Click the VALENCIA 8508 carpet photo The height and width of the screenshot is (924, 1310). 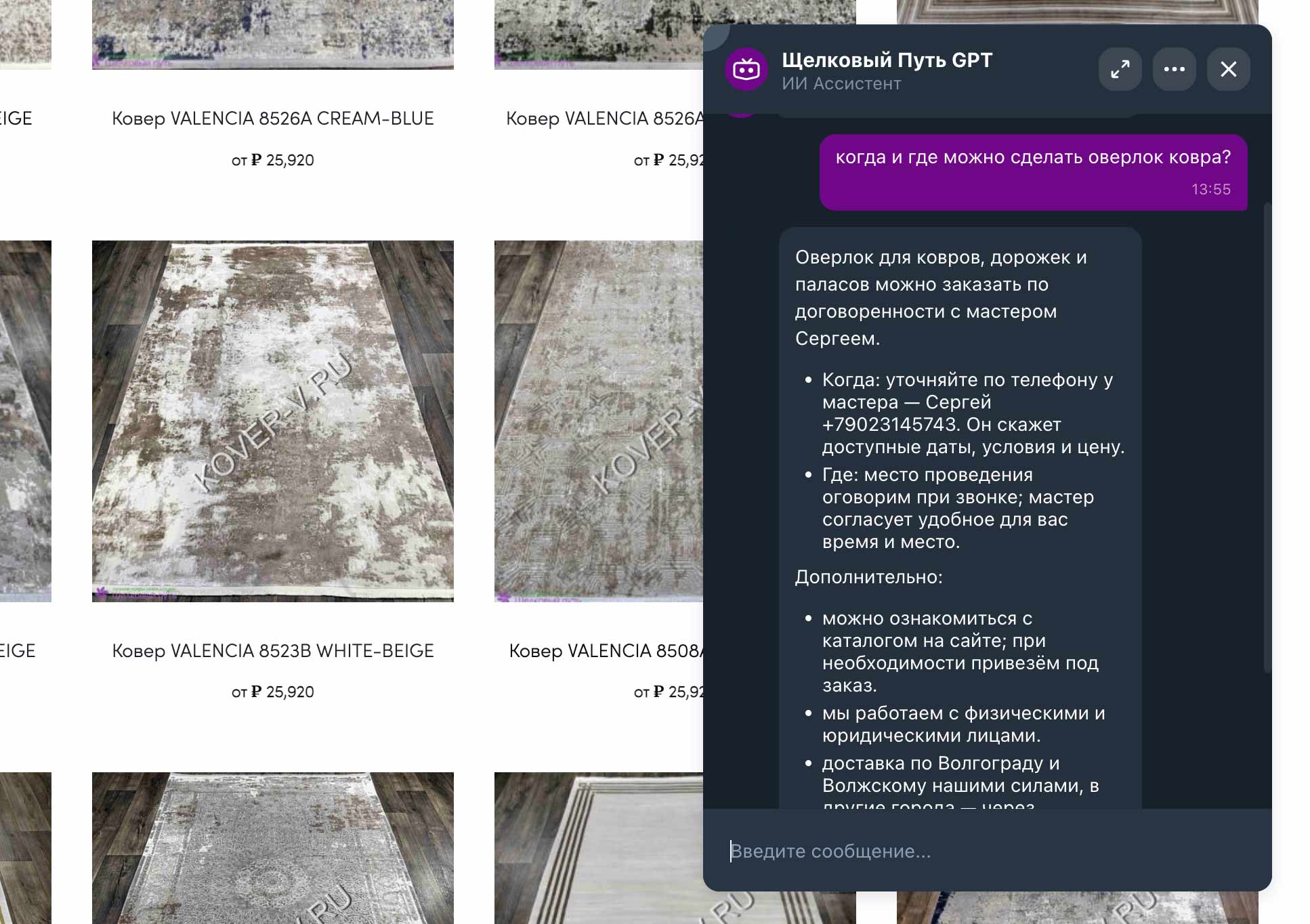[x=598, y=421]
